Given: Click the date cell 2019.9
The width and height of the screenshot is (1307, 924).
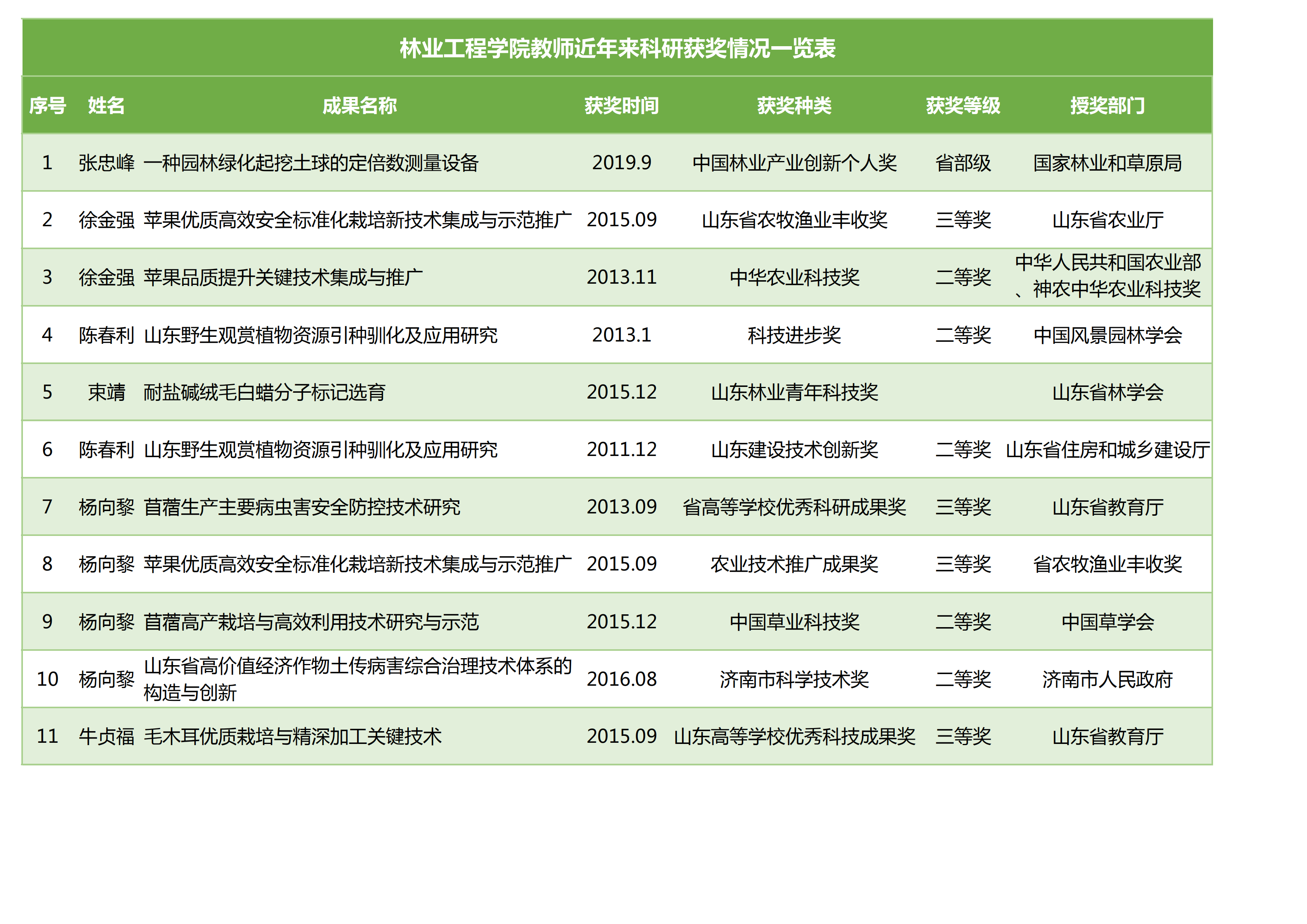Looking at the screenshot, I should click(x=621, y=163).
